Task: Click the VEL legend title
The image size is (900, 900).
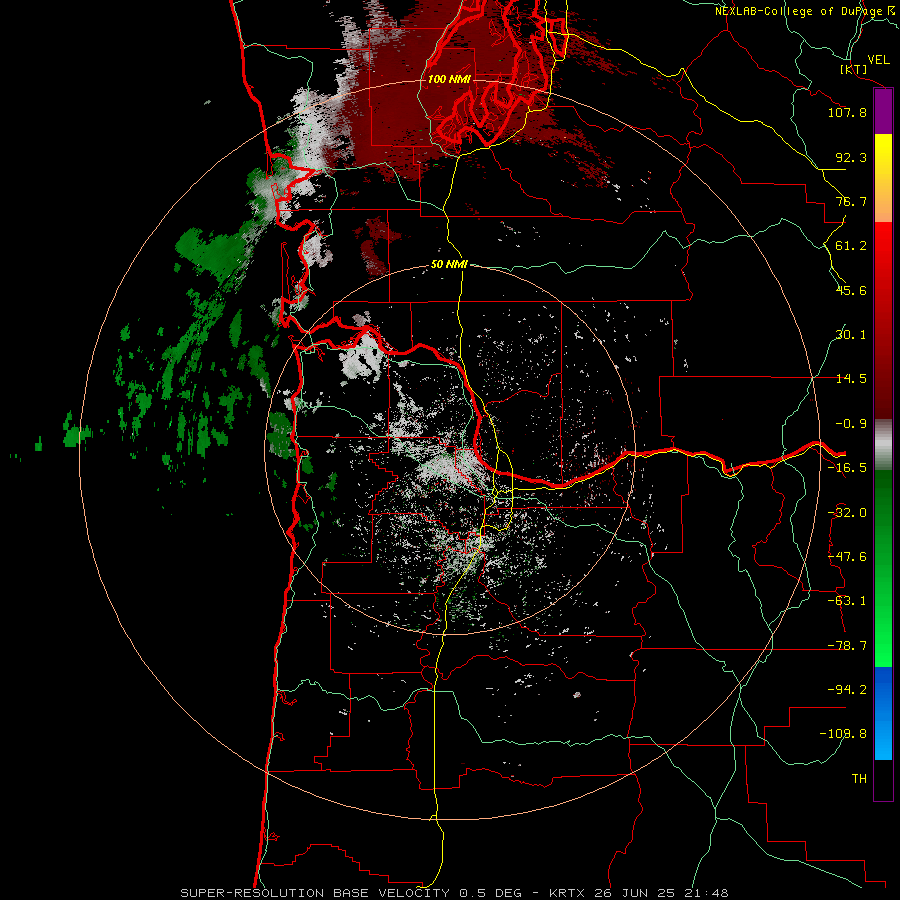Action: [878, 59]
